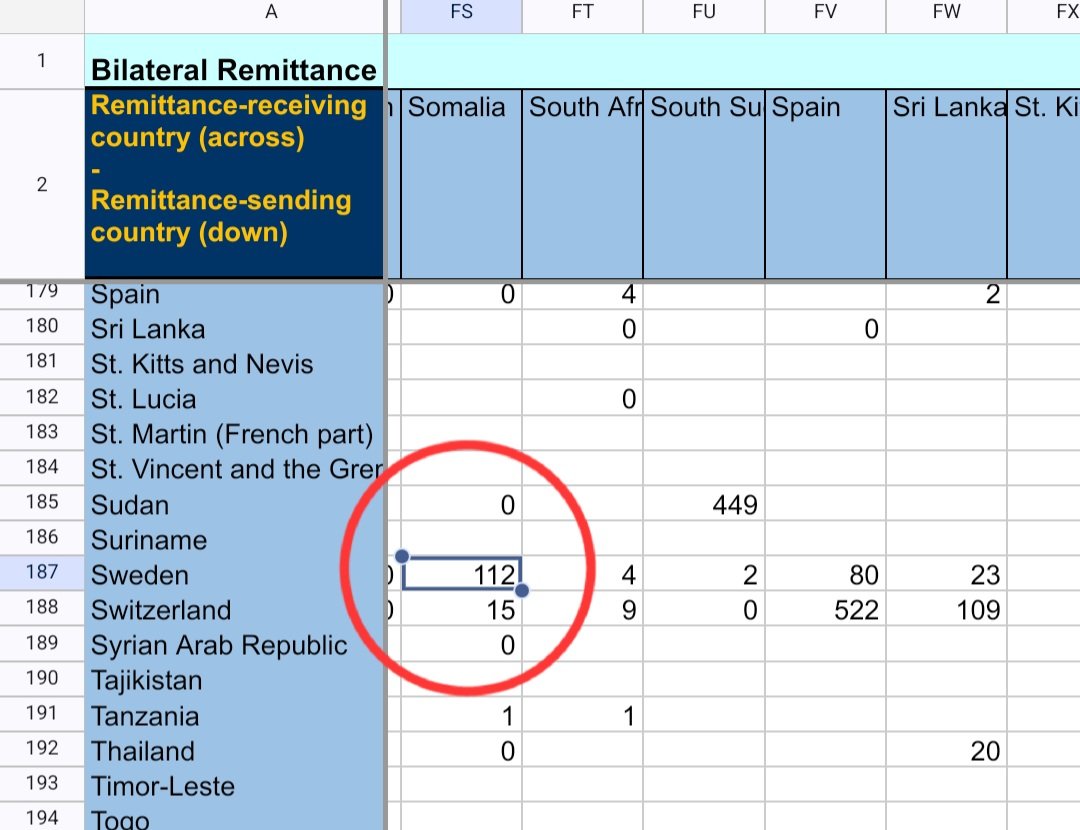
Task: Click the Spain column title cell
Action: tap(825, 184)
